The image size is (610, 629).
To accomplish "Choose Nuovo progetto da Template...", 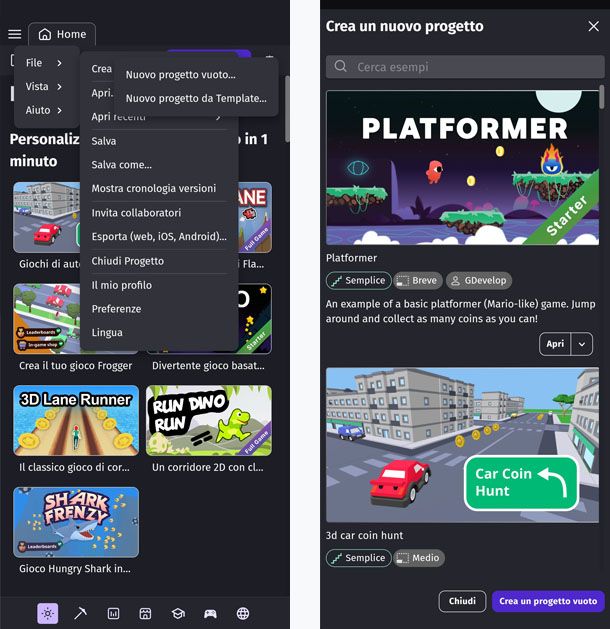I will click(x=196, y=98).
